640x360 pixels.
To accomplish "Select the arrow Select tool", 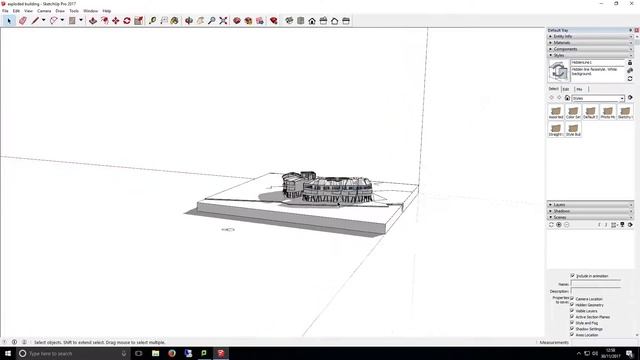I will (9, 20).
